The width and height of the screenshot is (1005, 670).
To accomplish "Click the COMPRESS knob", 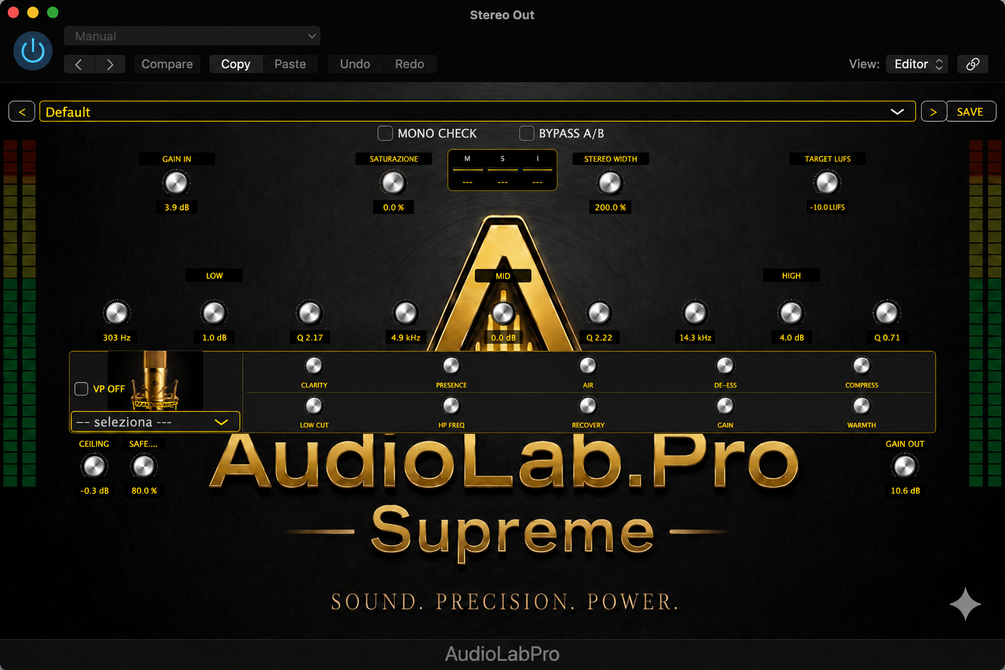I will (x=861, y=365).
